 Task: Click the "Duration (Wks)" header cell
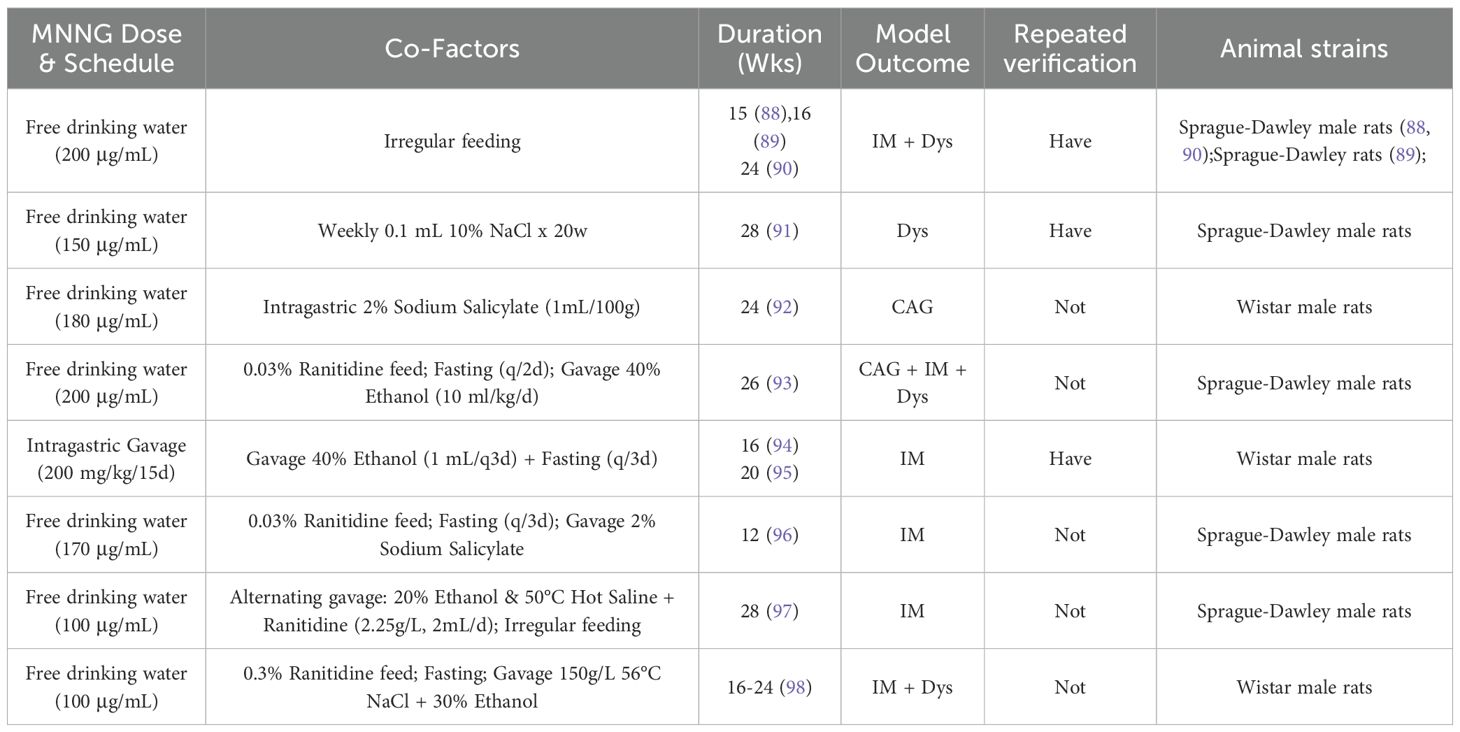(x=769, y=48)
